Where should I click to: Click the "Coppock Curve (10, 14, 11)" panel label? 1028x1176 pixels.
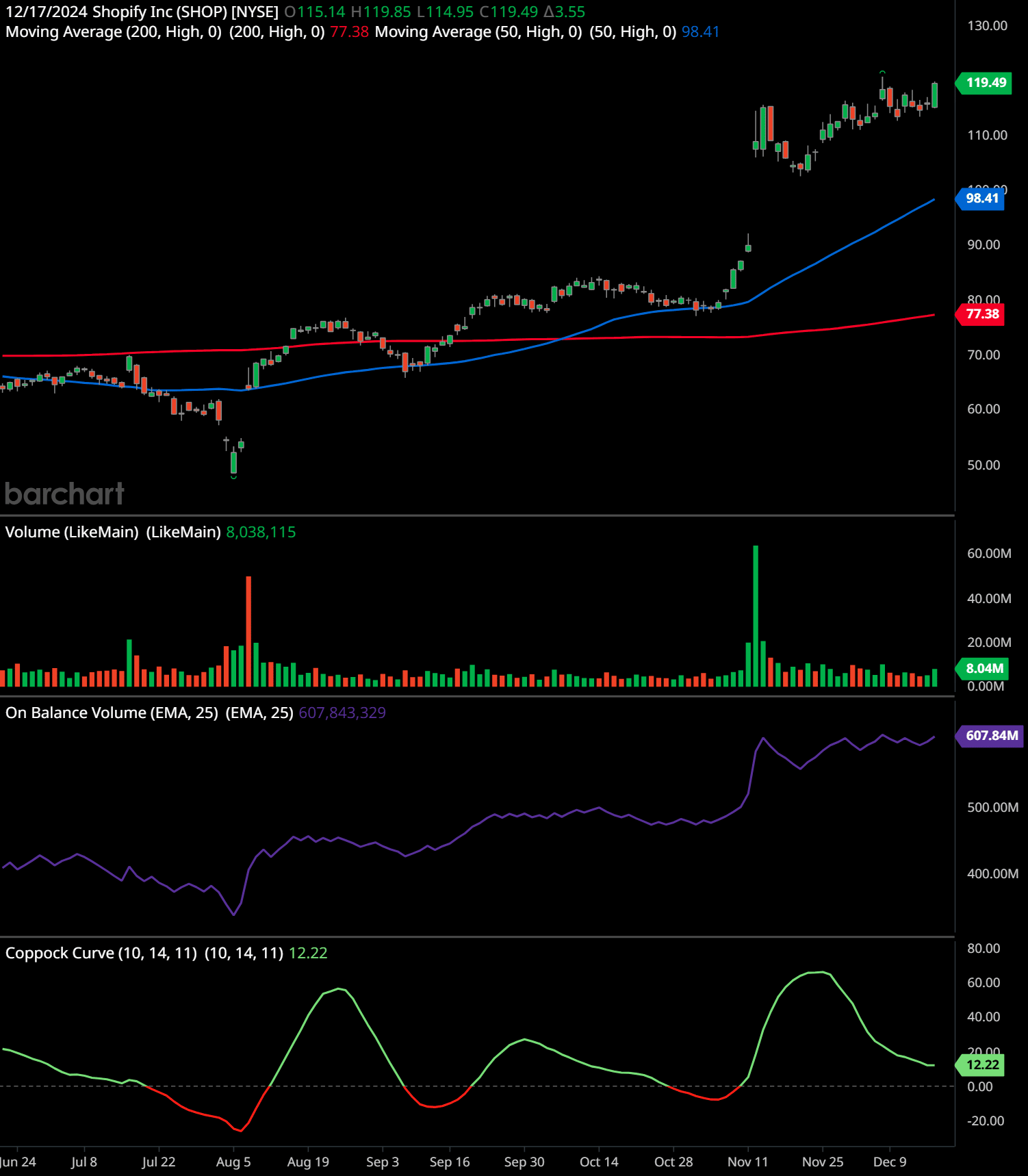(x=101, y=953)
